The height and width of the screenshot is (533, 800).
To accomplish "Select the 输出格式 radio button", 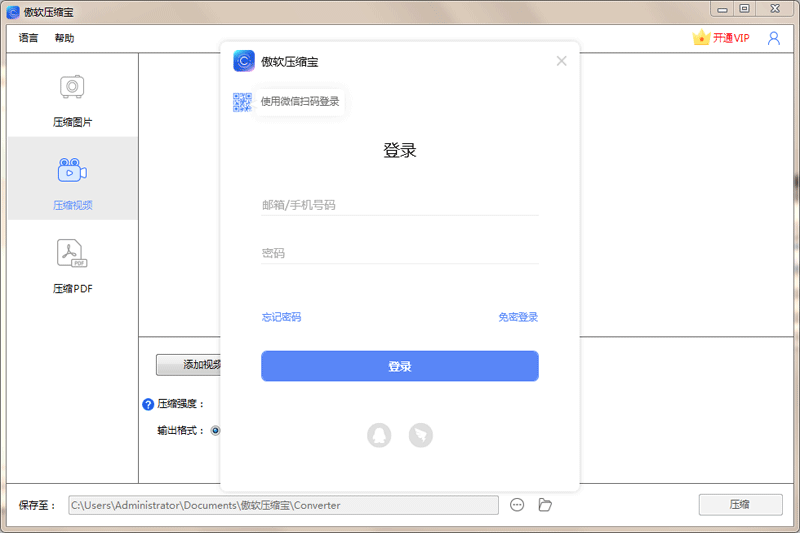I will pyautogui.click(x=215, y=431).
